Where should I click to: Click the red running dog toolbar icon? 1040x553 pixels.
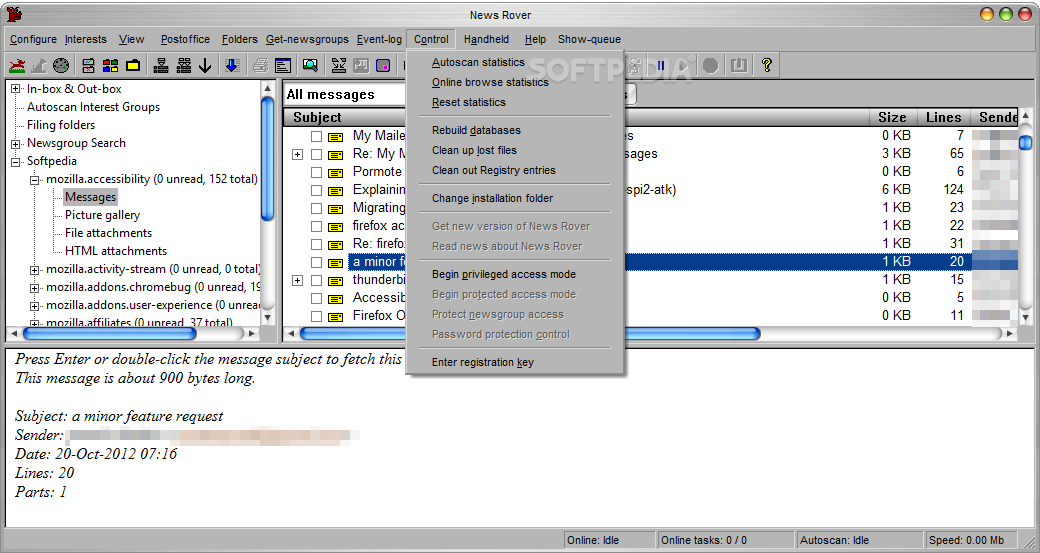(x=17, y=65)
